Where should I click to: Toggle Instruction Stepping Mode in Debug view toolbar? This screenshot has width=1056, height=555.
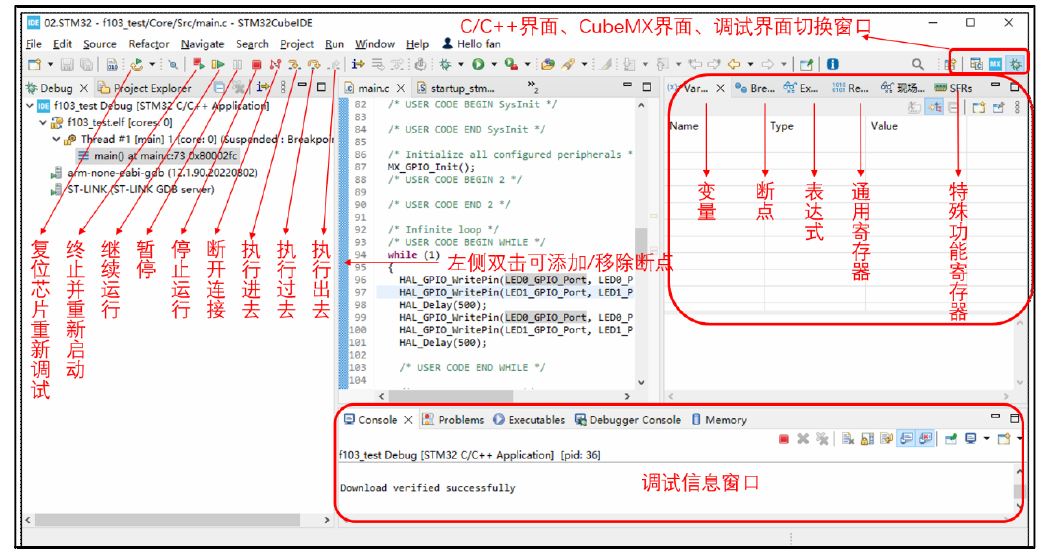point(263,87)
